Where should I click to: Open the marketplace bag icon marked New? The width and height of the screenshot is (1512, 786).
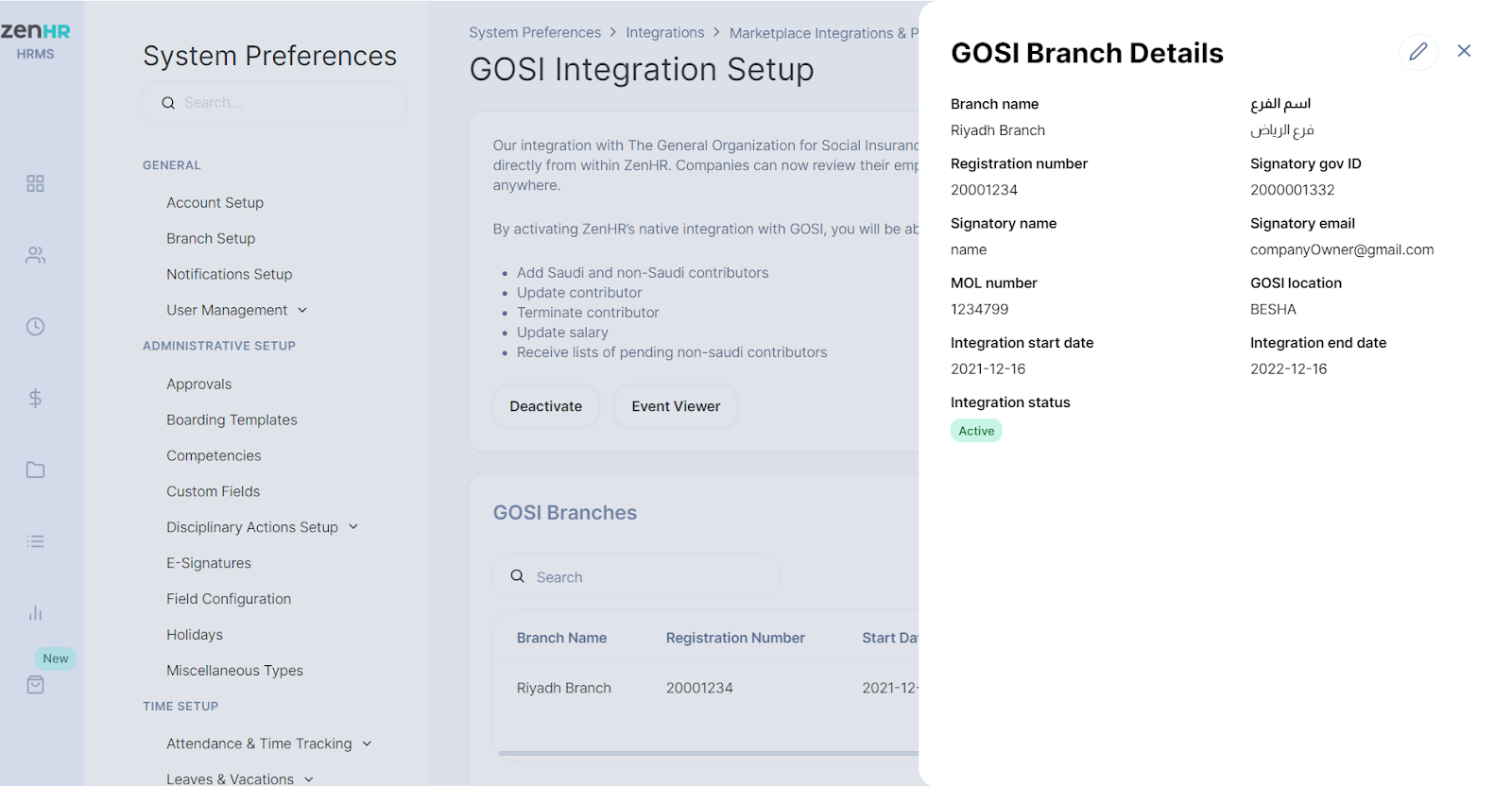(35, 685)
